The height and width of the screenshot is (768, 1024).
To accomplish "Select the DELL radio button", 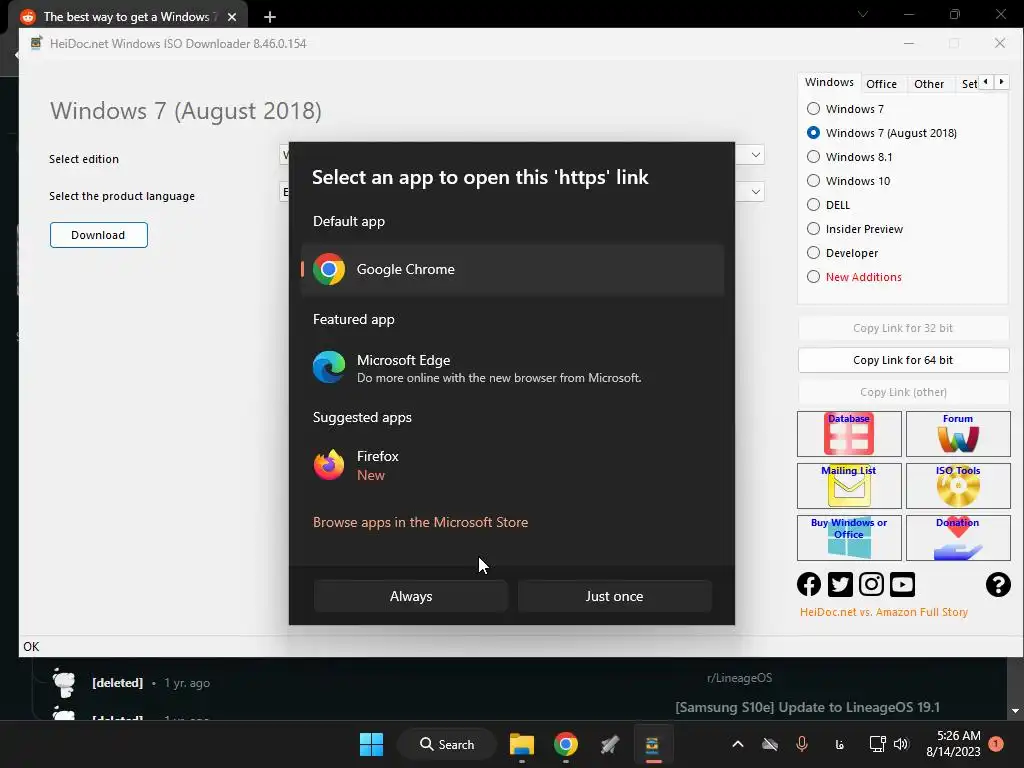I will (813, 204).
